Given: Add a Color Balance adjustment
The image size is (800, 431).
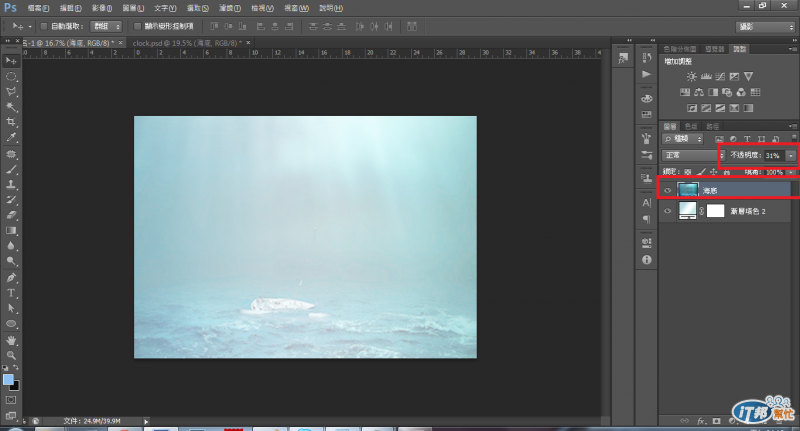Looking at the screenshot, I should [699, 92].
